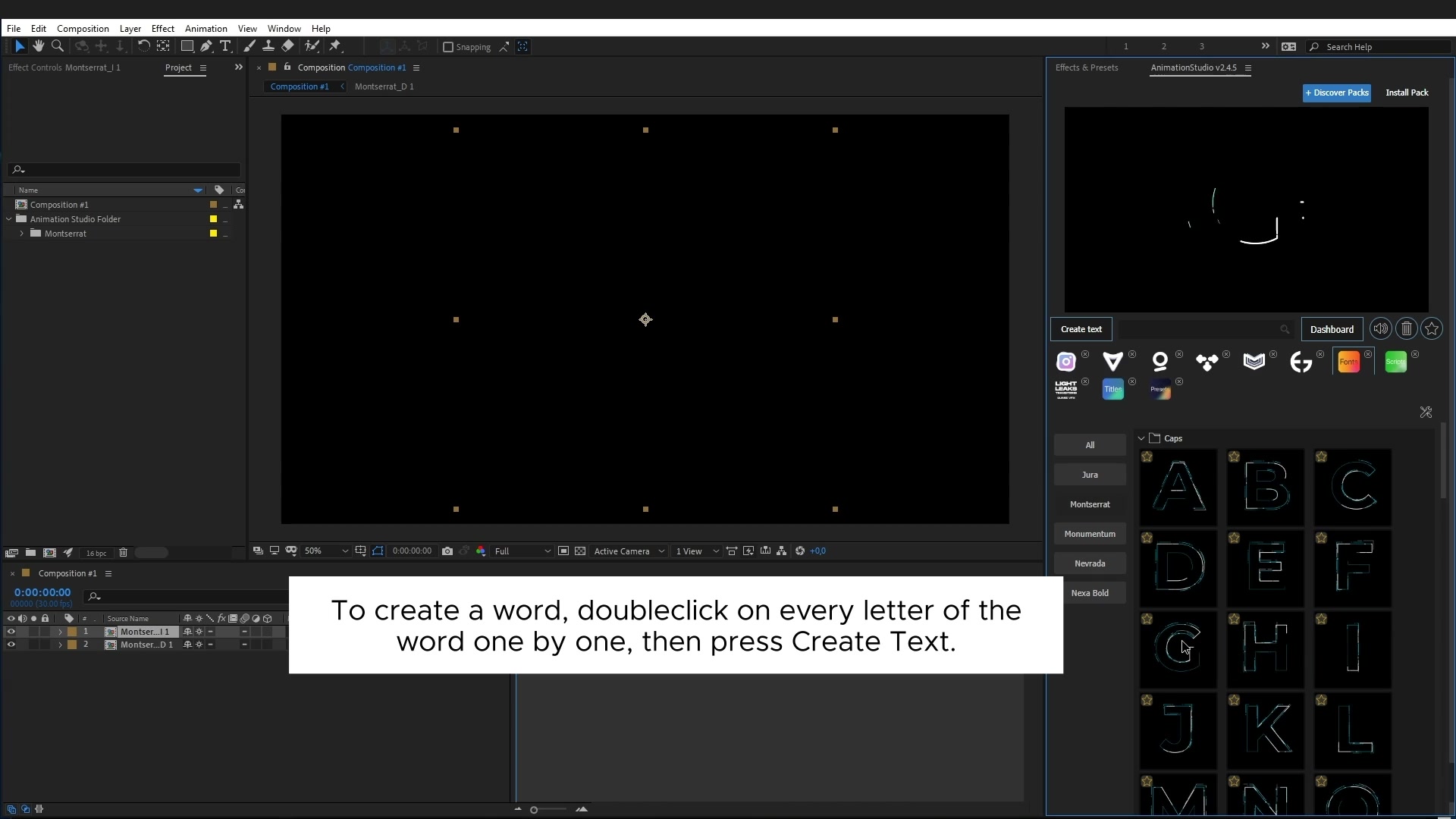Hide layer 1 Montser...I 1 eye

pos(11,632)
